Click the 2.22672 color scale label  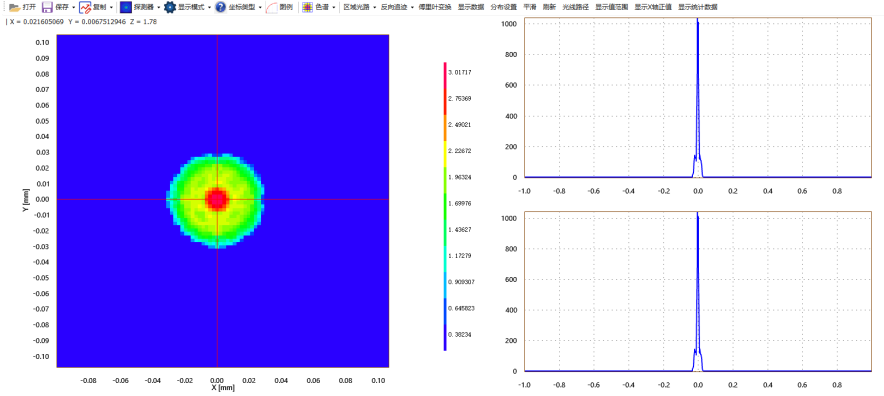click(x=460, y=151)
